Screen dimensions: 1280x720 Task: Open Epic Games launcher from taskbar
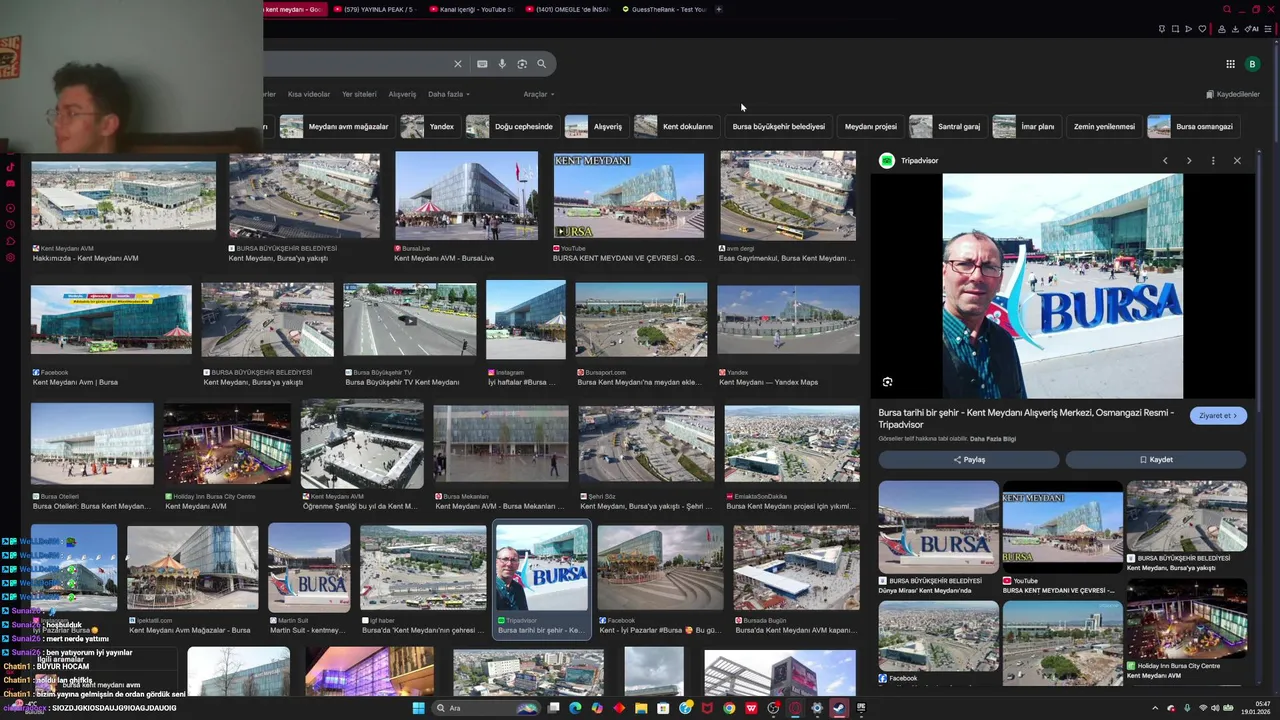(861, 708)
